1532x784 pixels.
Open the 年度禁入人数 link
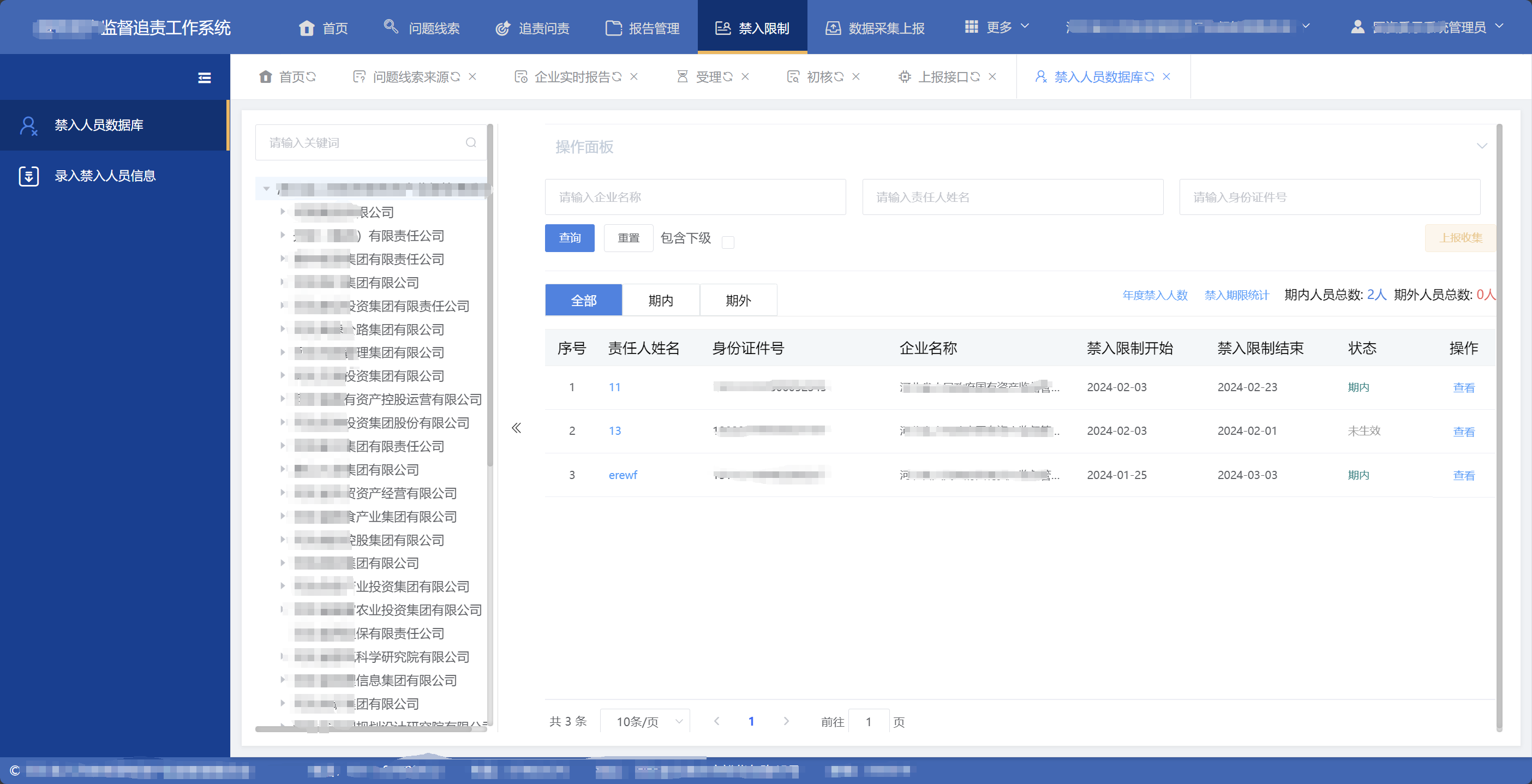coord(1155,295)
